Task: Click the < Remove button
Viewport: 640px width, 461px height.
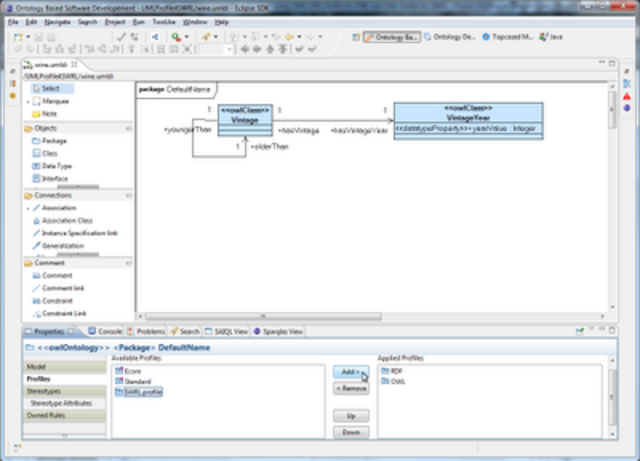Action: coord(351,388)
